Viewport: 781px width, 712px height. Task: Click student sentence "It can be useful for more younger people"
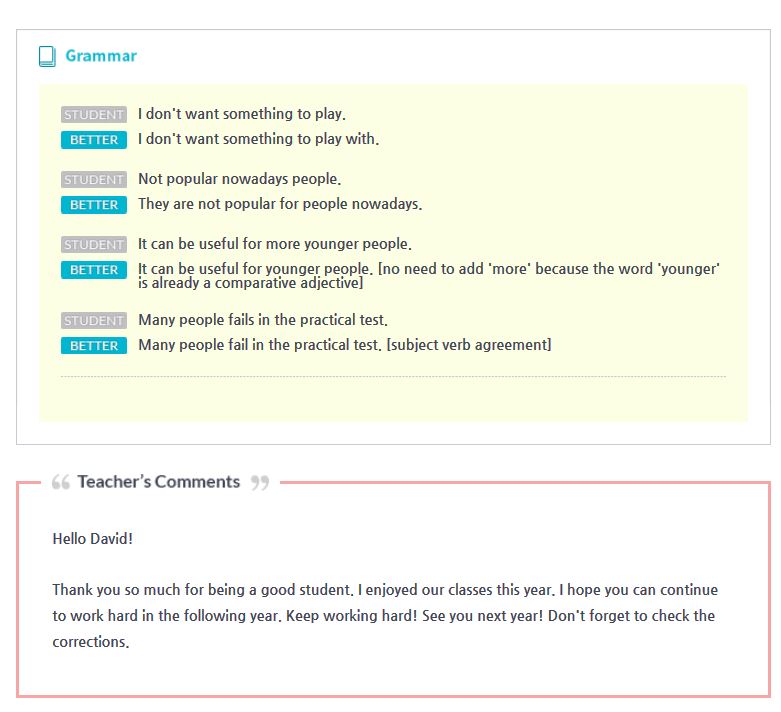274,245
